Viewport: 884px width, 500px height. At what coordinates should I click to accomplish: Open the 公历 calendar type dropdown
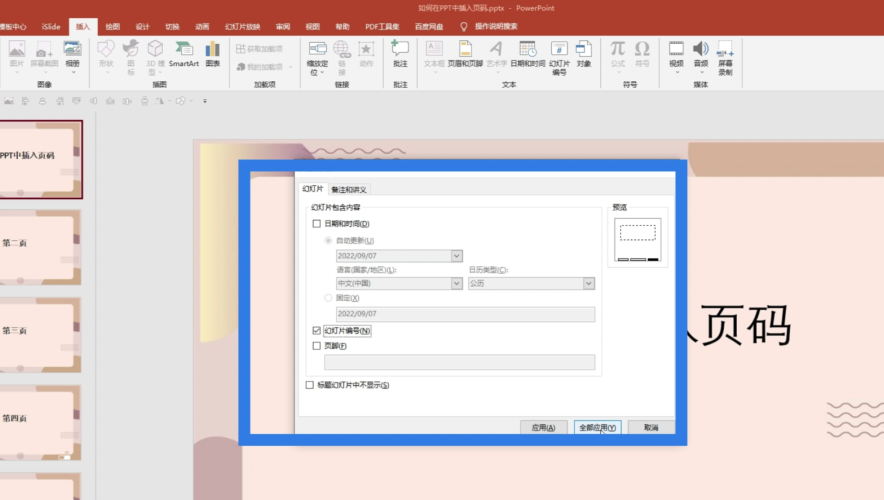click(x=589, y=284)
